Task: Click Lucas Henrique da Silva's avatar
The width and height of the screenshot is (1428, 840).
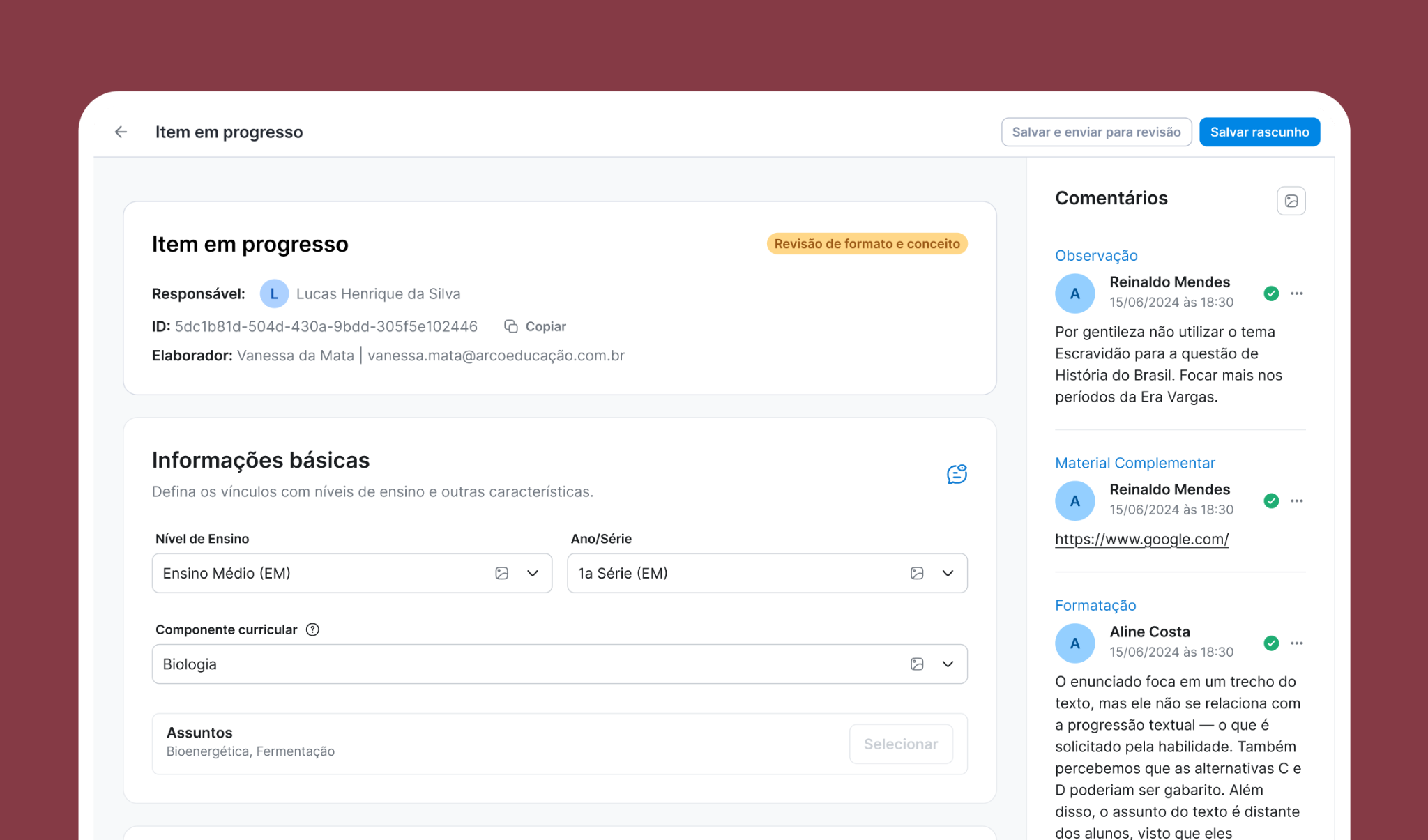Action: pos(274,293)
